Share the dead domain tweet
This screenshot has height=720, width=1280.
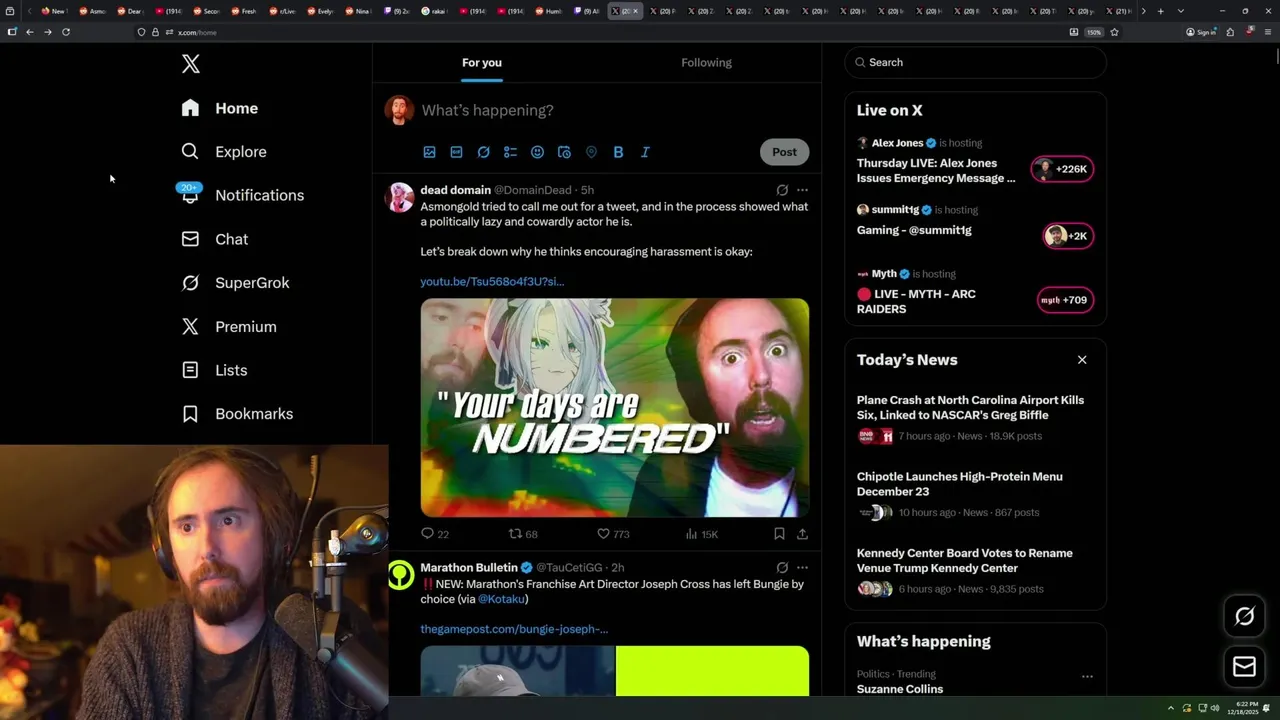click(x=802, y=534)
